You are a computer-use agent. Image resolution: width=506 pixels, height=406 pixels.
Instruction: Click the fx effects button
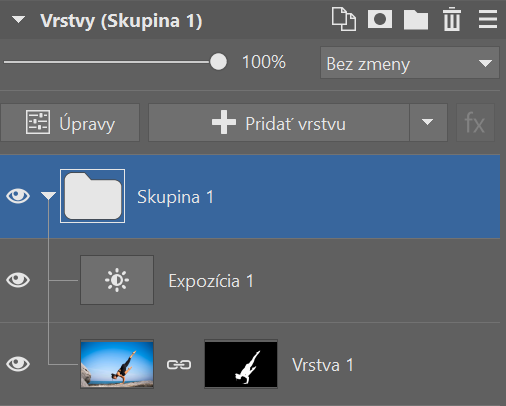tap(475, 123)
